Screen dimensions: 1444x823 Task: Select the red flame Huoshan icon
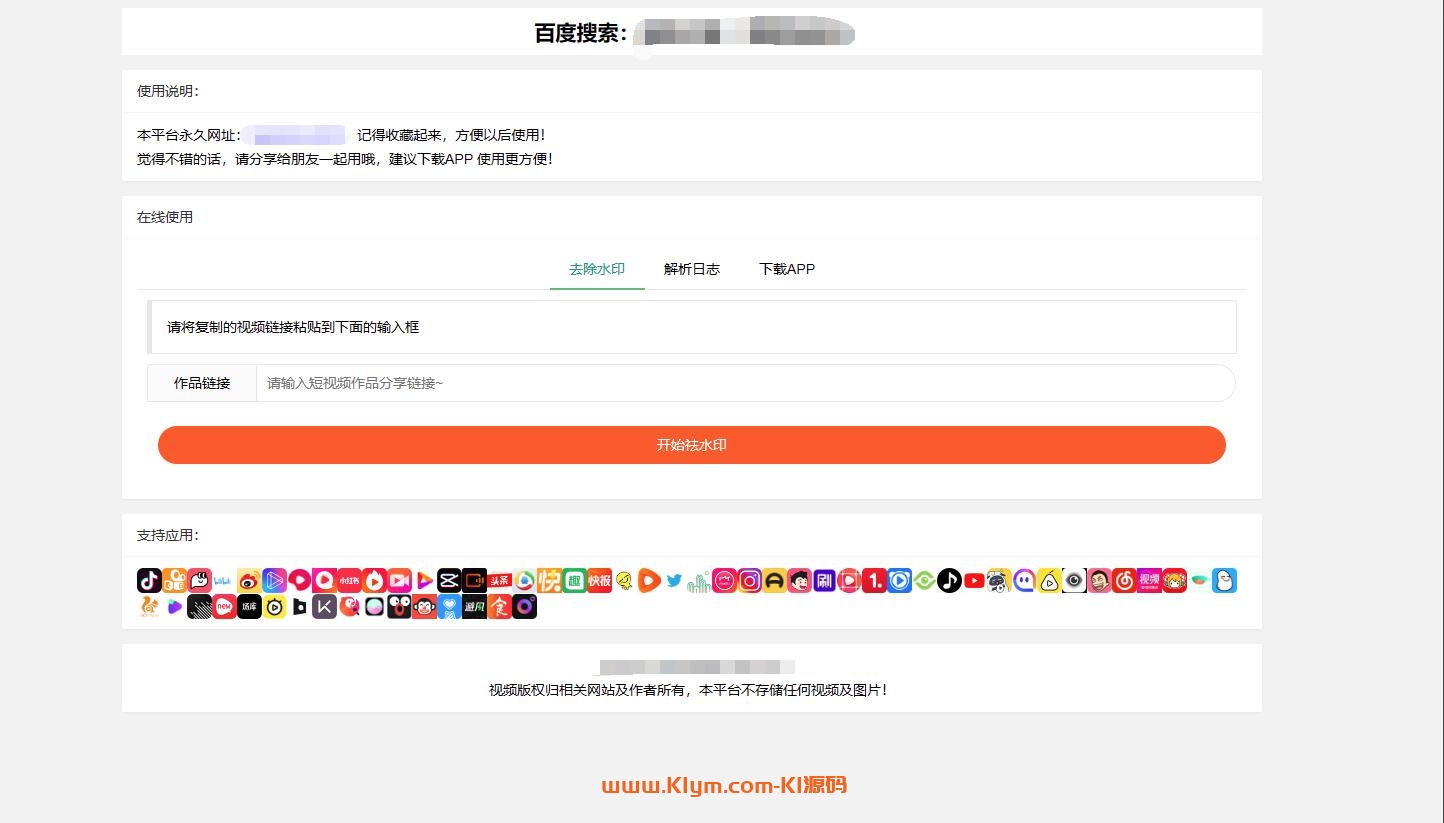coord(374,581)
